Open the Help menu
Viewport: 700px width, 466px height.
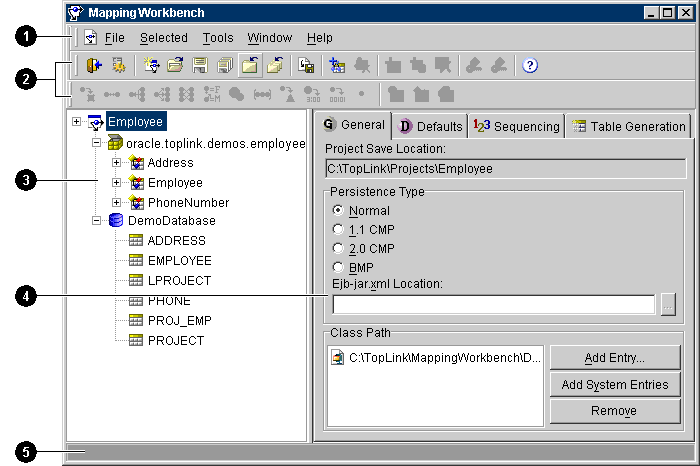click(320, 38)
